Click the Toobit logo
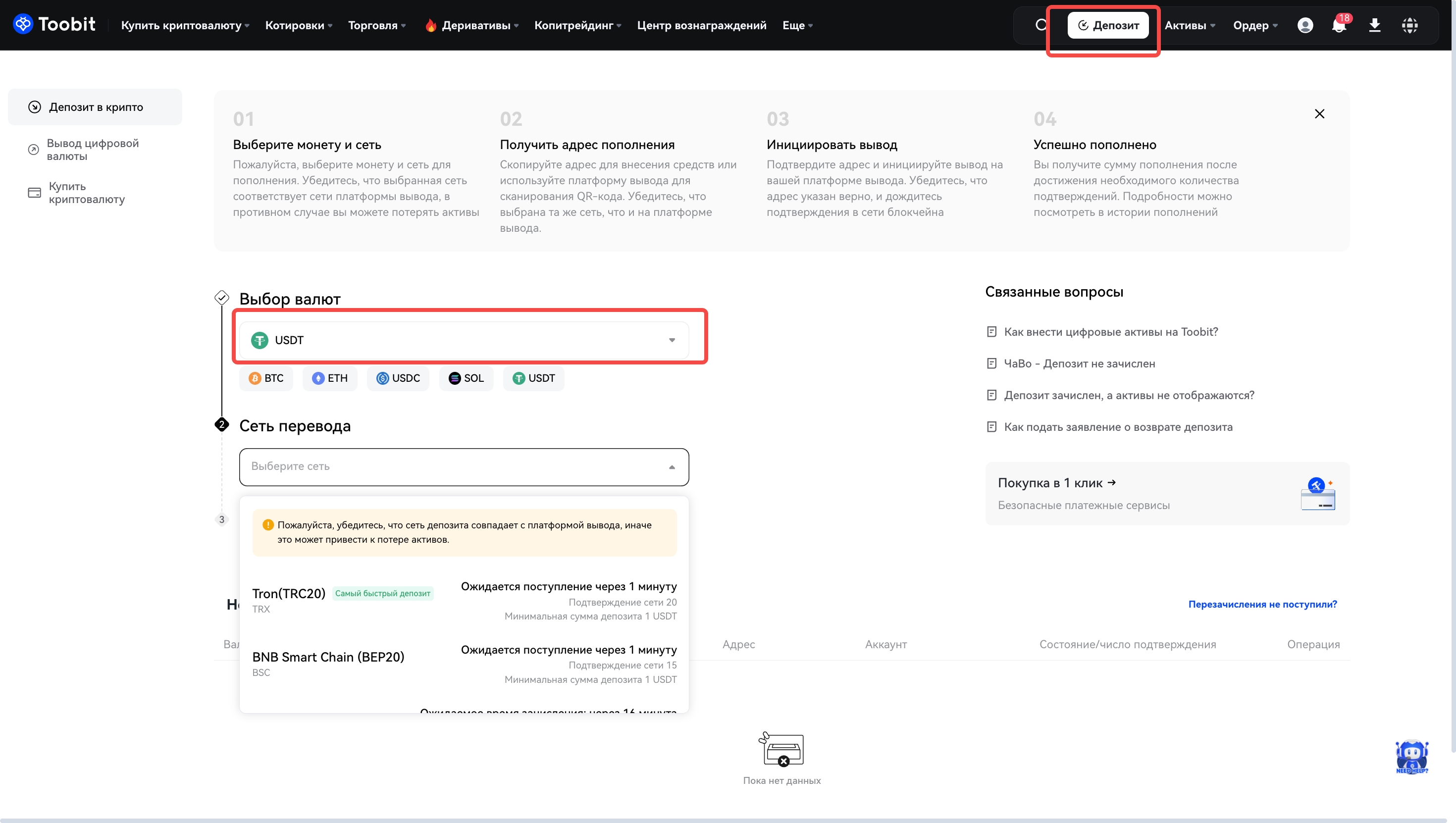1456x823 pixels. point(54,24)
